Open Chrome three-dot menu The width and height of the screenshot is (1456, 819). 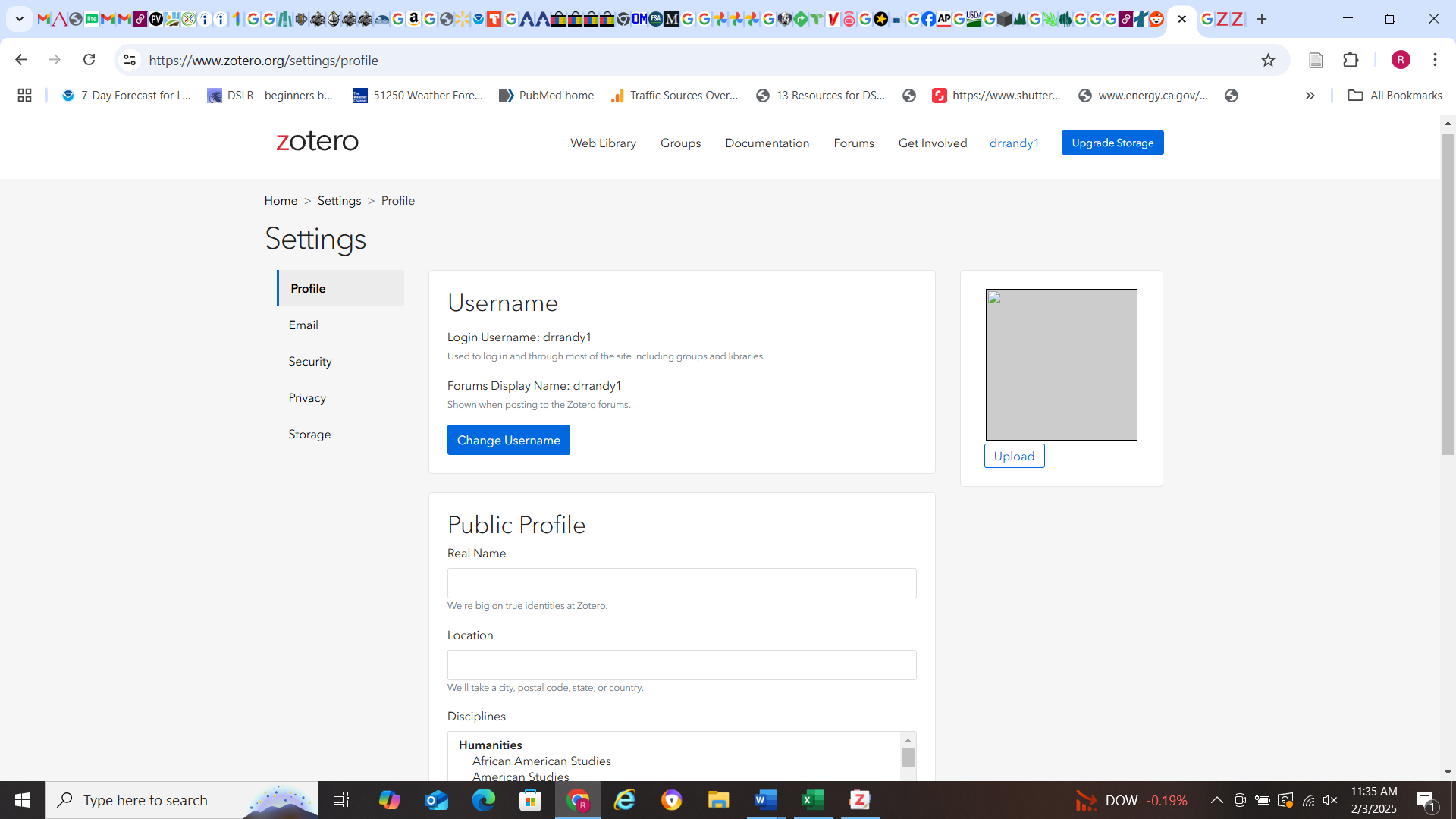[x=1435, y=60]
